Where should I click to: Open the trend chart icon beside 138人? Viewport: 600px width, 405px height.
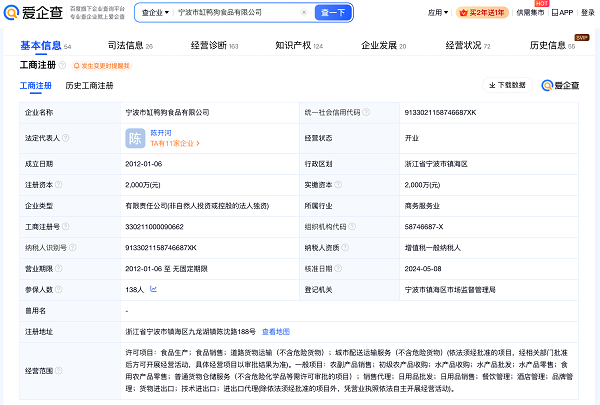[151, 289]
